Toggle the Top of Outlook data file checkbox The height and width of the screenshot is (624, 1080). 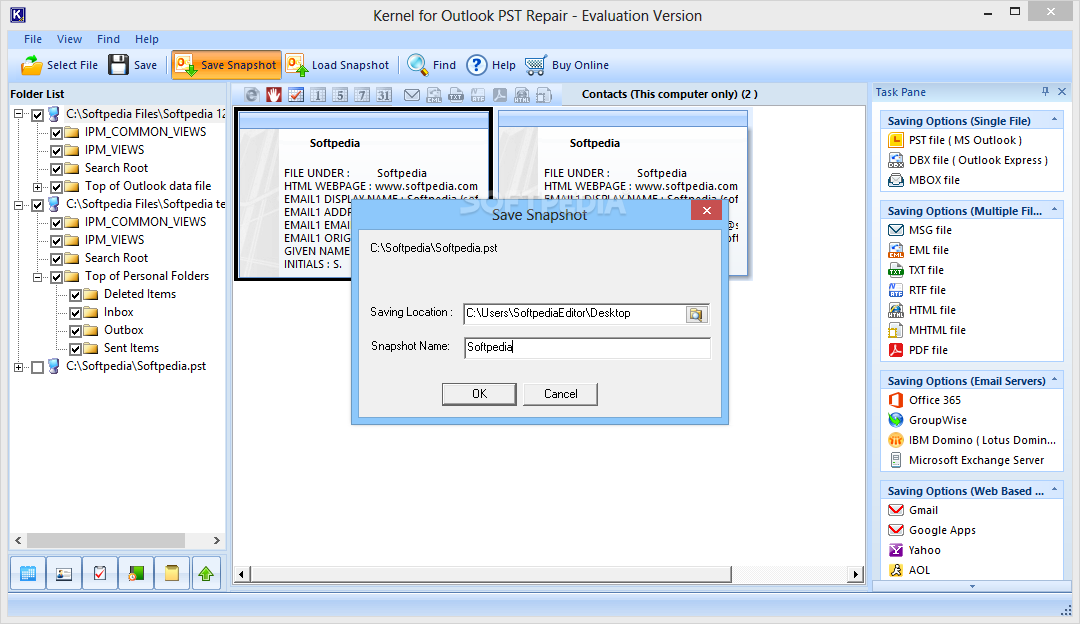coord(56,187)
